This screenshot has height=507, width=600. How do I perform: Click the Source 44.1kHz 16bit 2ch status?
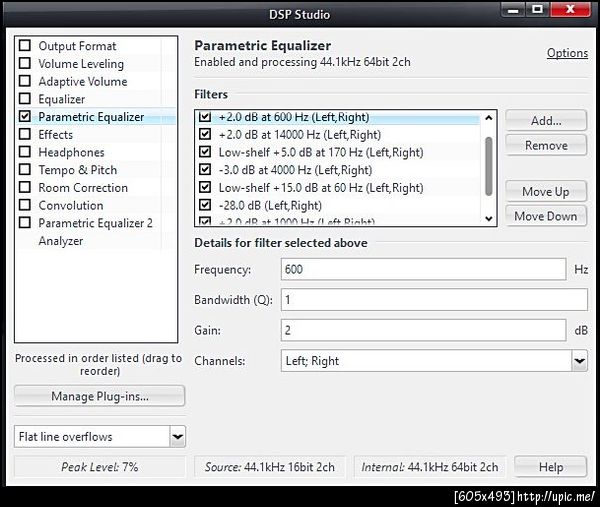coord(270,467)
